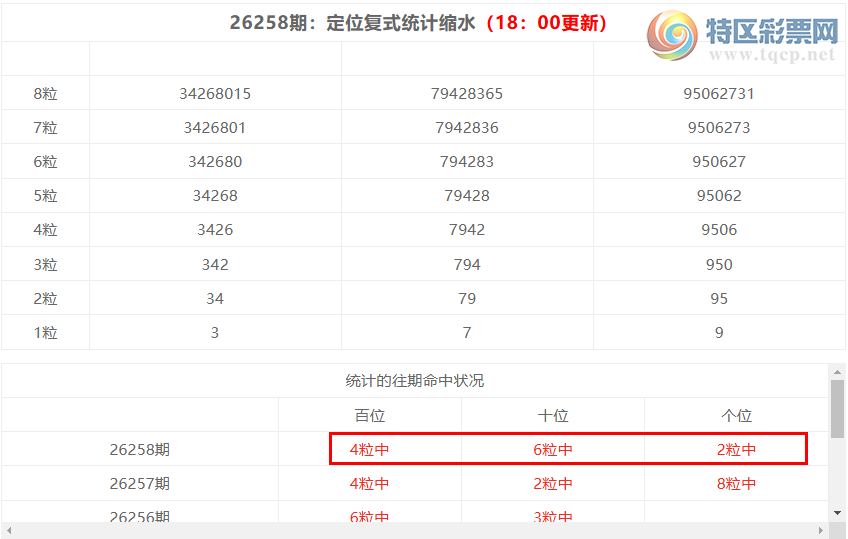This screenshot has width=848, height=539.
Task: Click the value 9506 in the 4粒 row
Action: pos(719,230)
